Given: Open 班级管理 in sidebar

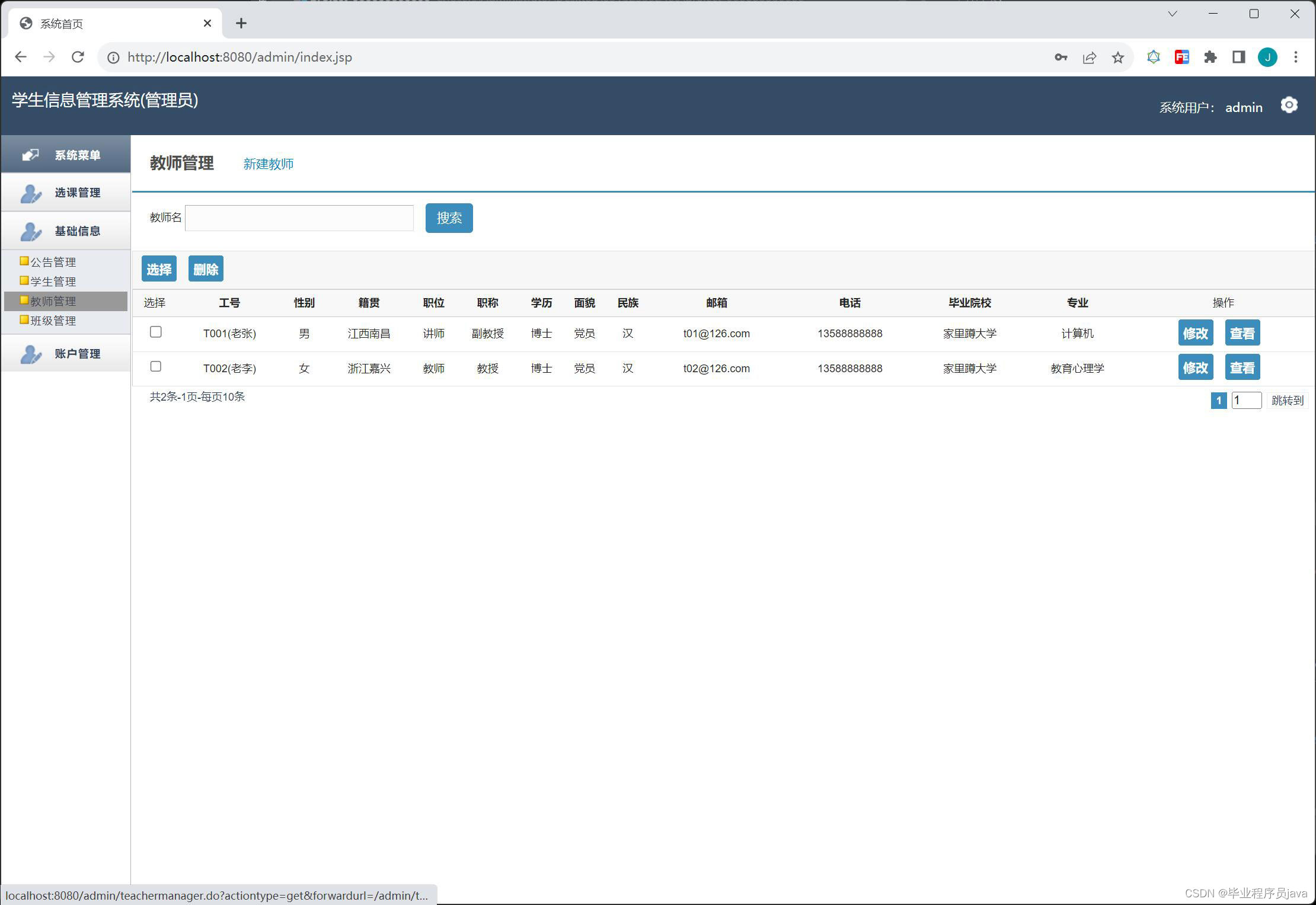Looking at the screenshot, I should (x=53, y=321).
